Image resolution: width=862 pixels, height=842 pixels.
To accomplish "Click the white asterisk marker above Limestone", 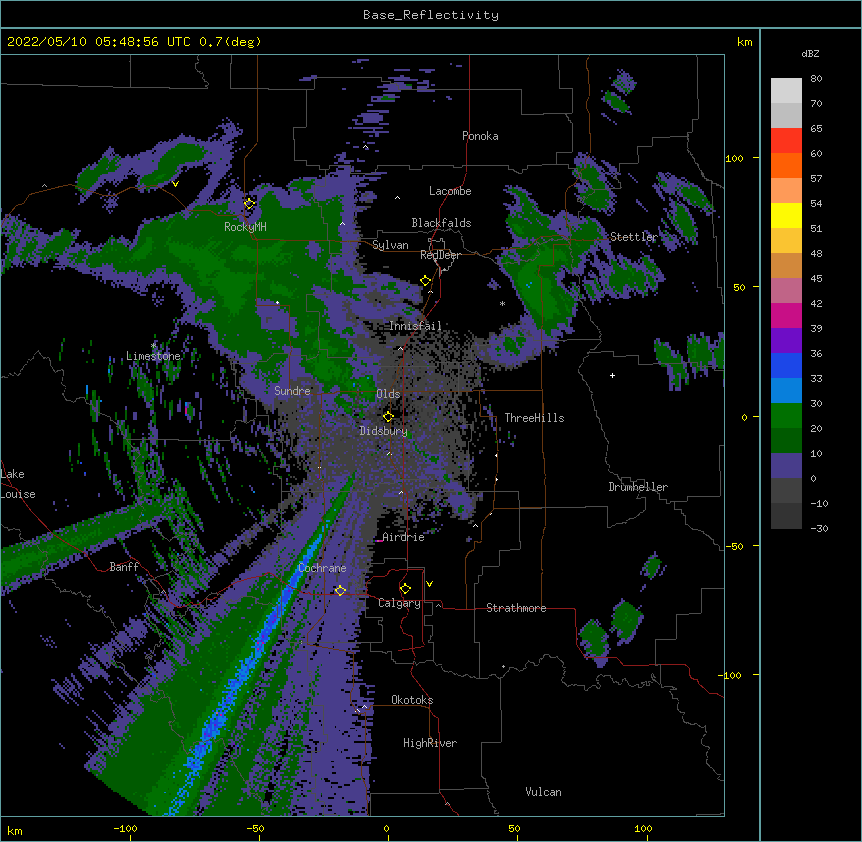I will tap(154, 346).
